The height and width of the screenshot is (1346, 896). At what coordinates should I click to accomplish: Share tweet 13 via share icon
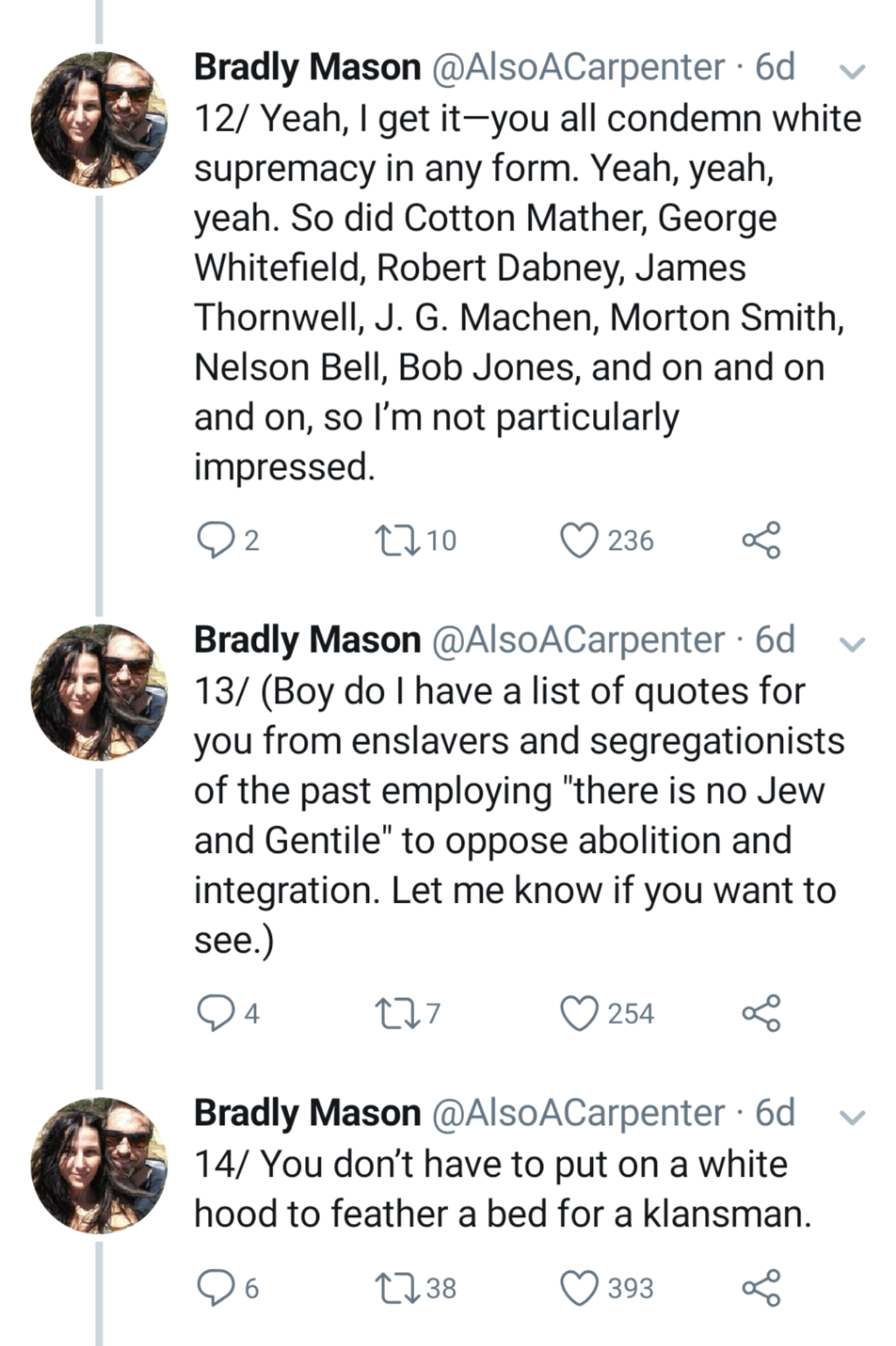pos(762,1013)
